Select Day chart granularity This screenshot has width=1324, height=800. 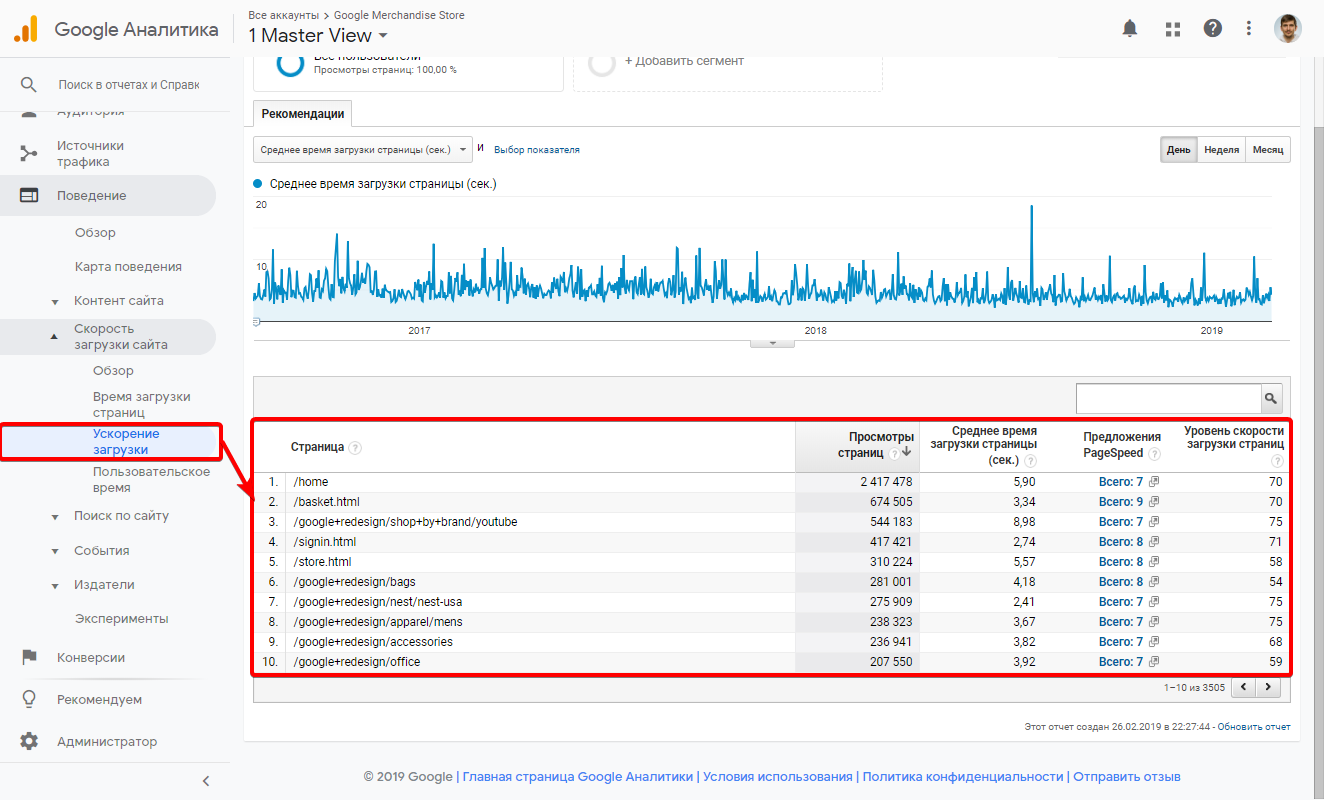coord(1178,150)
